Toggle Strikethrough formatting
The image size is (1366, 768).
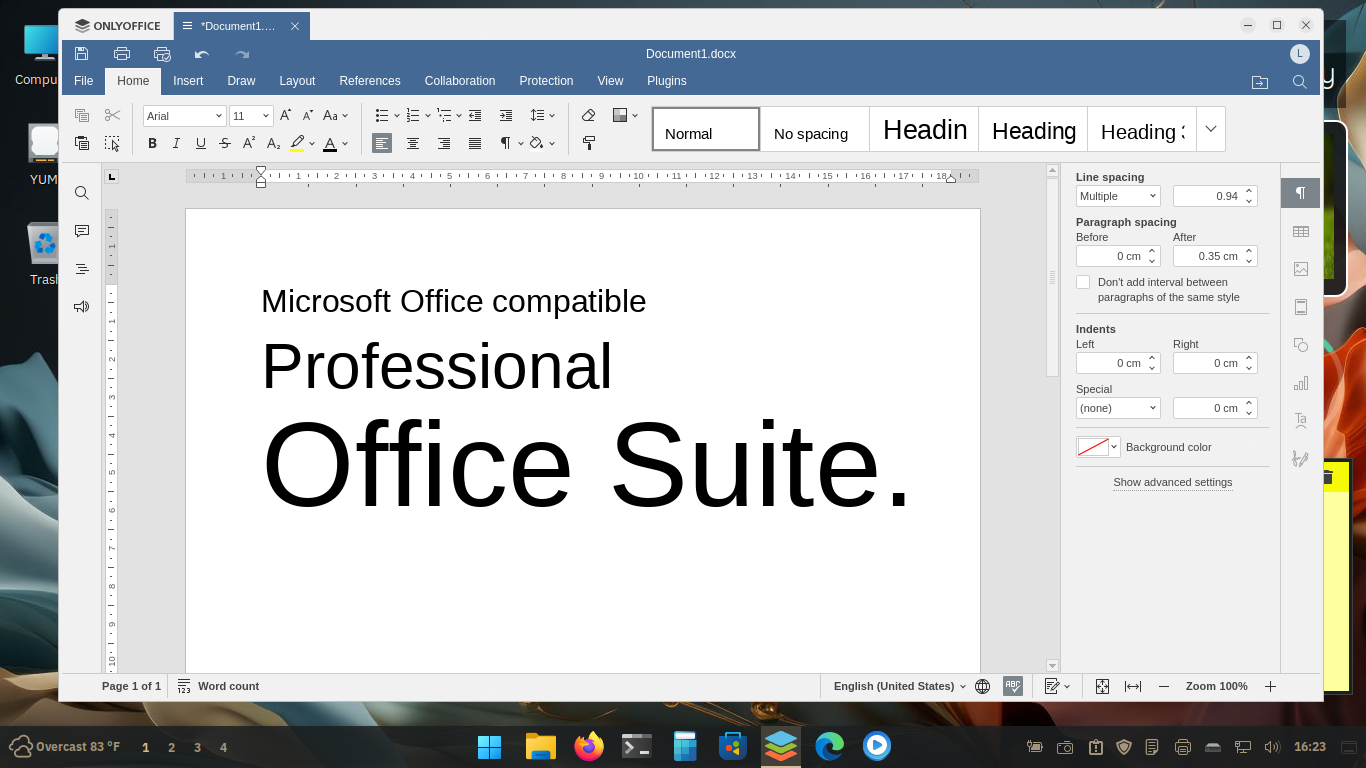point(225,143)
